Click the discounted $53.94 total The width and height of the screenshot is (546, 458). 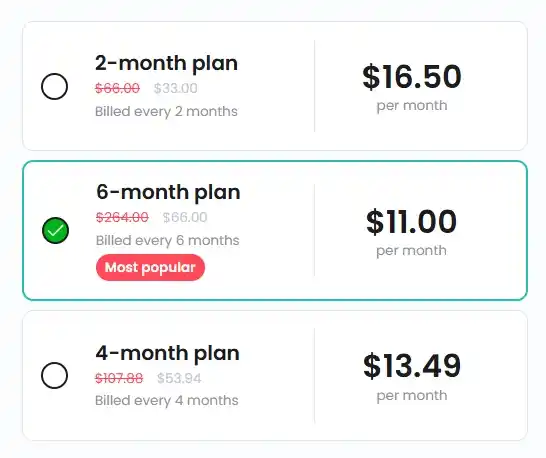pos(179,378)
